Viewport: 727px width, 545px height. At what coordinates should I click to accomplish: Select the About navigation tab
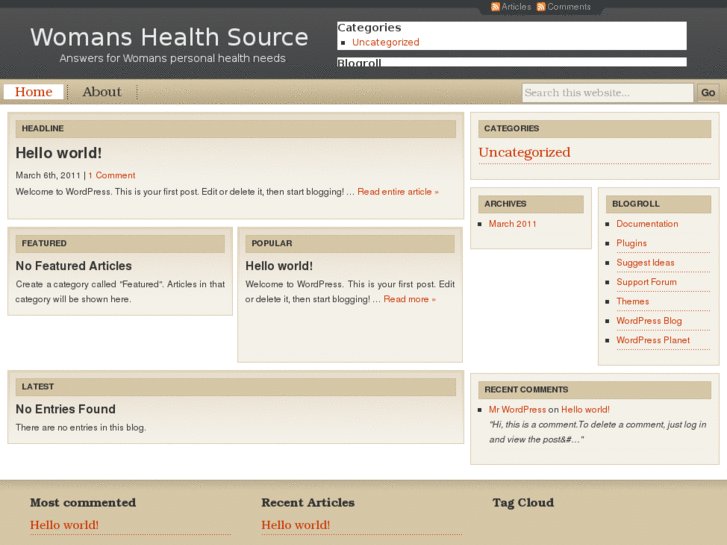click(102, 92)
